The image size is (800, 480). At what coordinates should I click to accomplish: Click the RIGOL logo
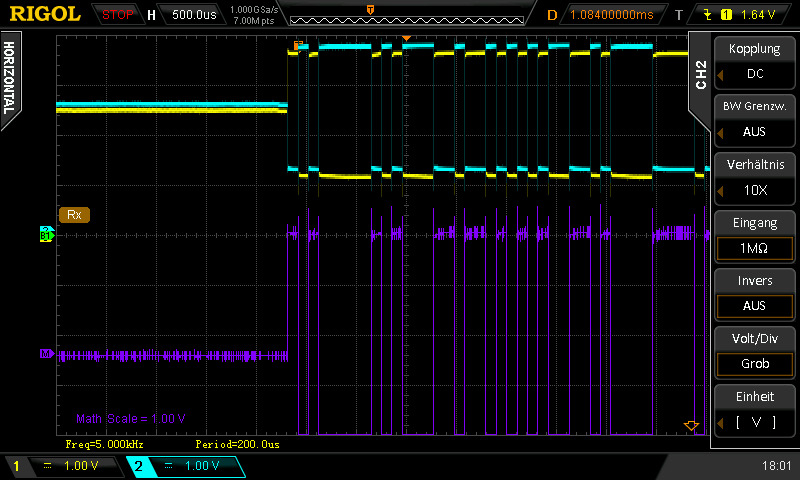pos(46,14)
